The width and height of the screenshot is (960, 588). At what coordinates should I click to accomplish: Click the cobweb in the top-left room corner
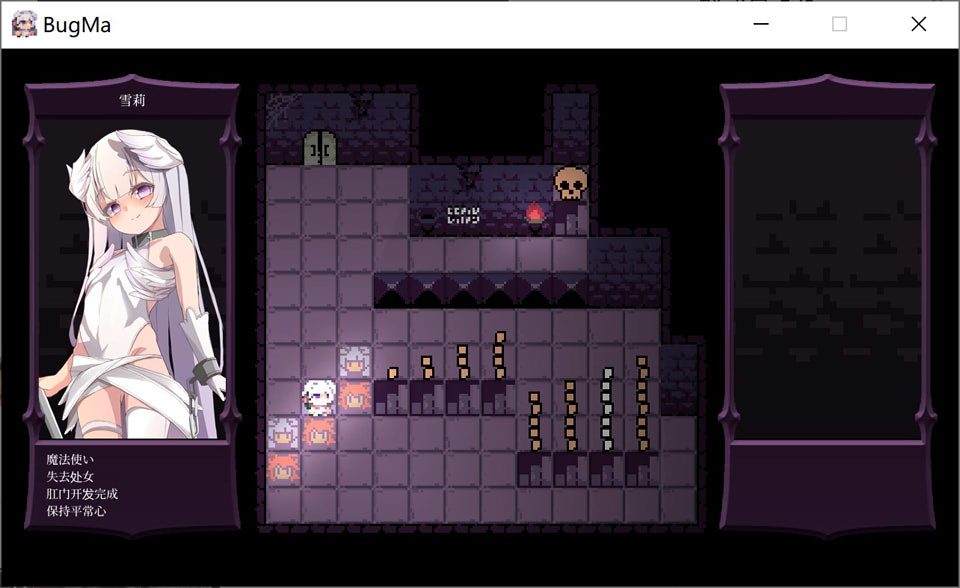click(282, 105)
